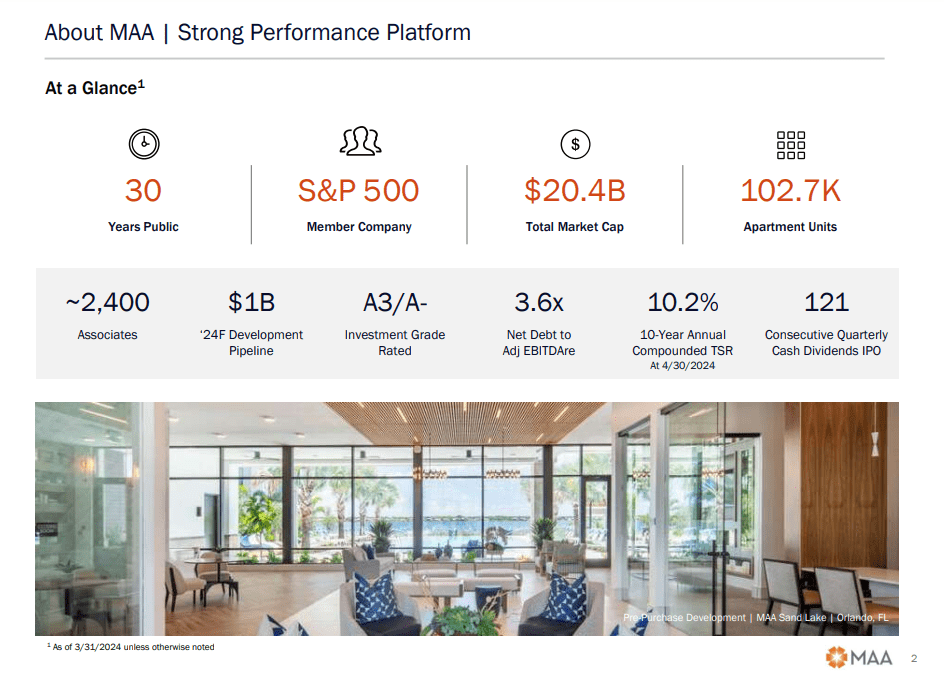Image resolution: width=944 pixels, height=678 pixels.
Task: Click the dollar sign icon above Total Market Cap
Action: coord(575,145)
